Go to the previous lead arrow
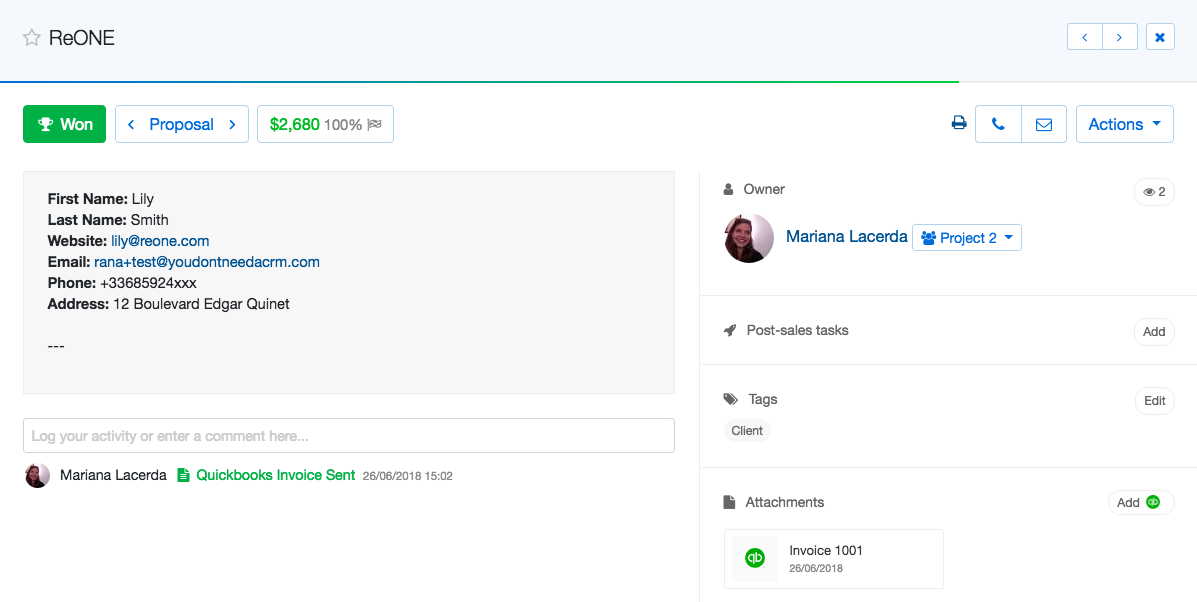Screen dimensions: 1197x602 click(1085, 37)
